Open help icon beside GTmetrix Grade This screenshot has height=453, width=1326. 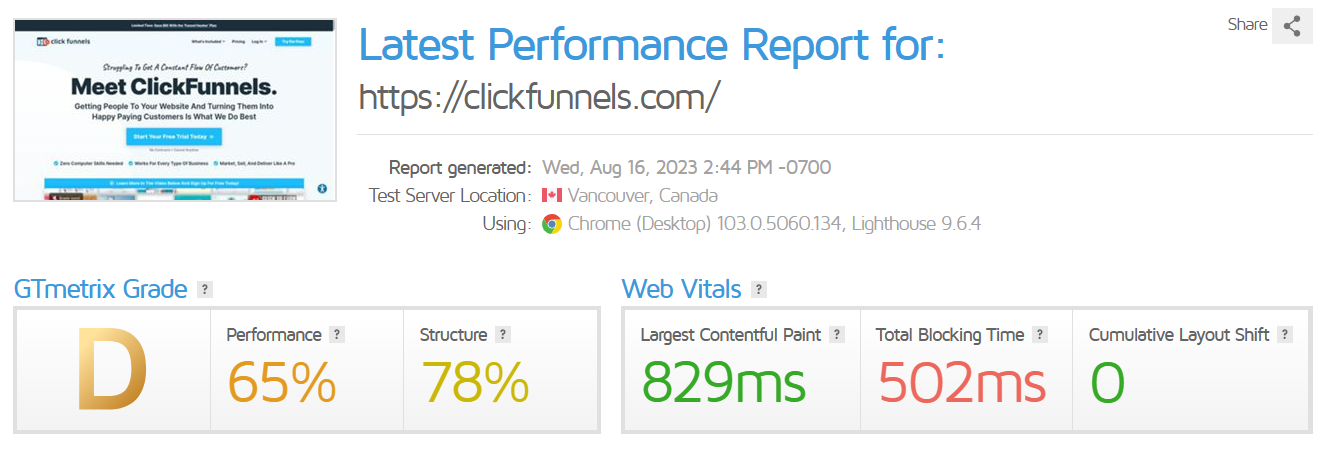[x=205, y=290]
